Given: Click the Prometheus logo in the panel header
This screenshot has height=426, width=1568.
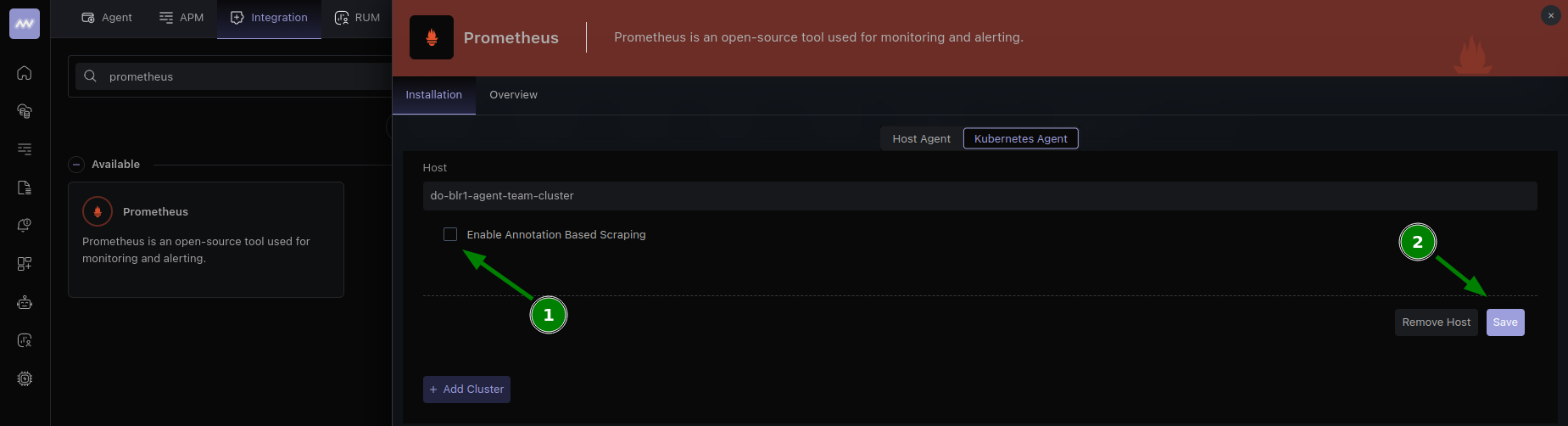Looking at the screenshot, I should coord(432,37).
